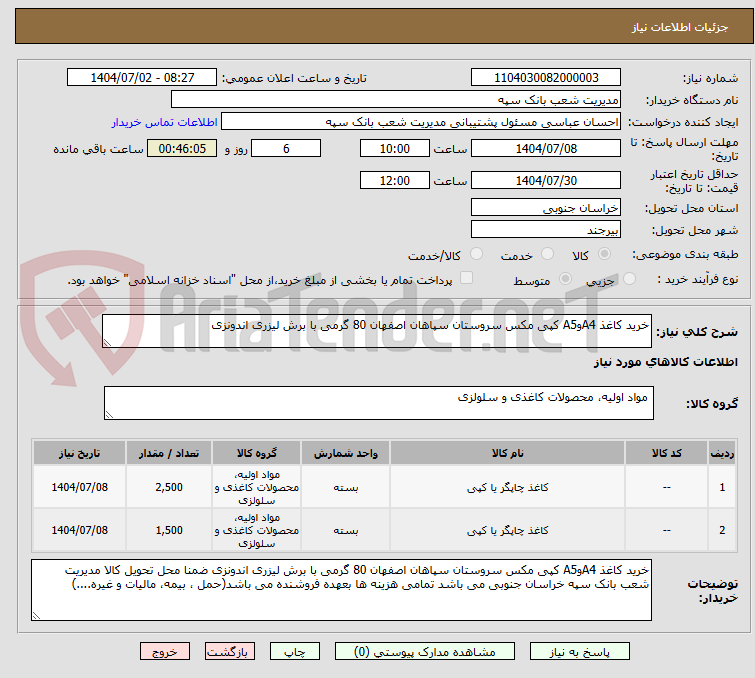Click the شرح کلی نیاز text area
This screenshot has height=678, width=755.
(378, 331)
